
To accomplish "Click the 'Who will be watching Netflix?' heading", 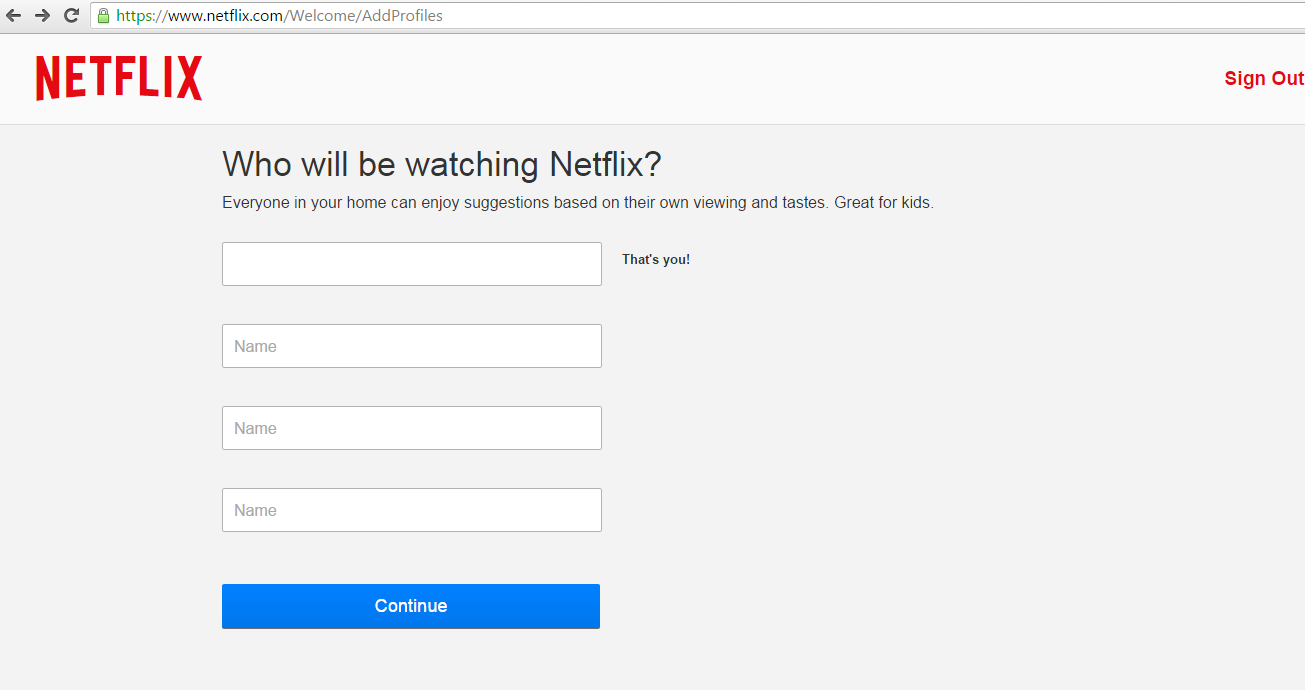I will 442,164.
